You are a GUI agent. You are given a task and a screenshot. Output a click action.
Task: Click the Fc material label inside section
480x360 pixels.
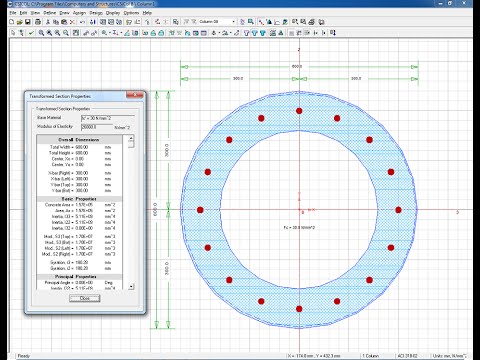point(299,228)
